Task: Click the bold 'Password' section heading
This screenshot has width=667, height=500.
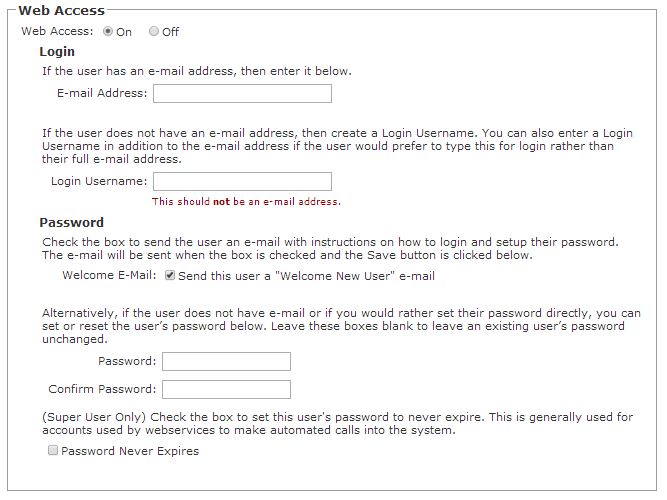Action: 71,223
